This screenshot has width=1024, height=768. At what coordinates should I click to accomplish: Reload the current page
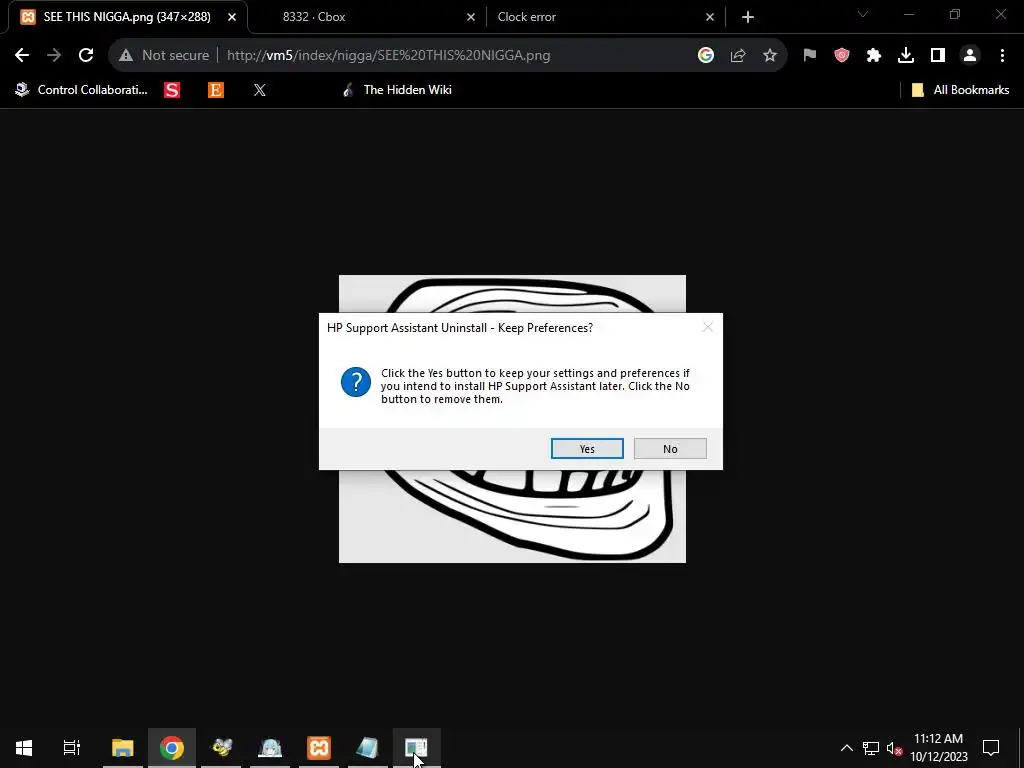pos(86,56)
